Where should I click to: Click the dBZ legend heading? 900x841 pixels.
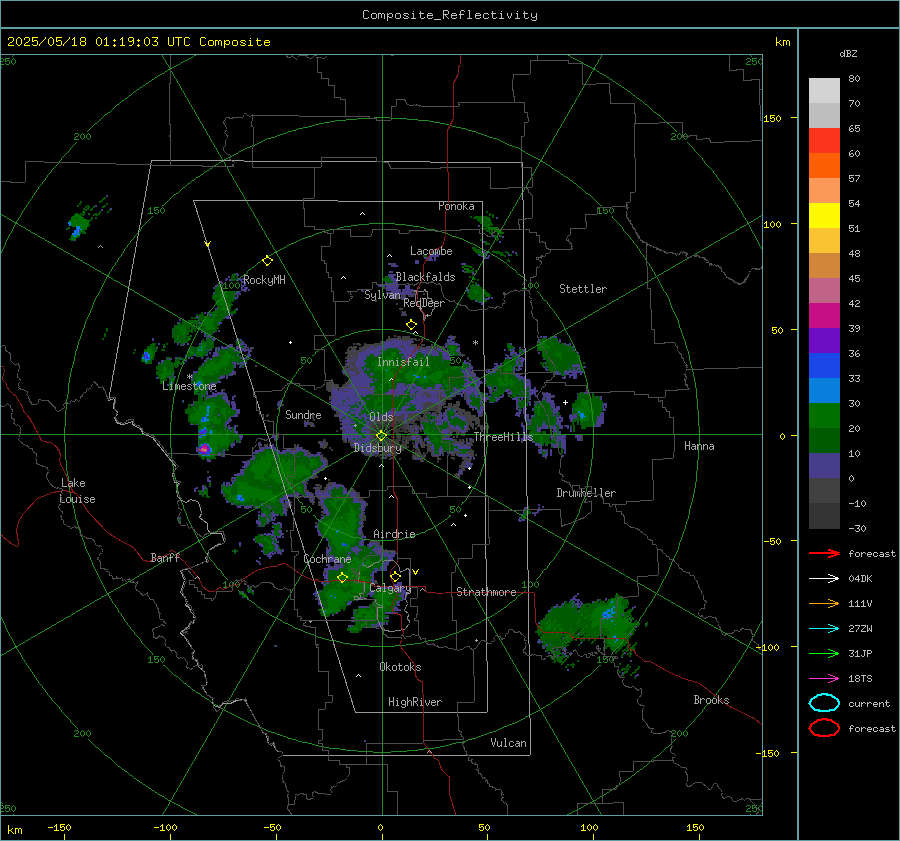click(848, 53)
